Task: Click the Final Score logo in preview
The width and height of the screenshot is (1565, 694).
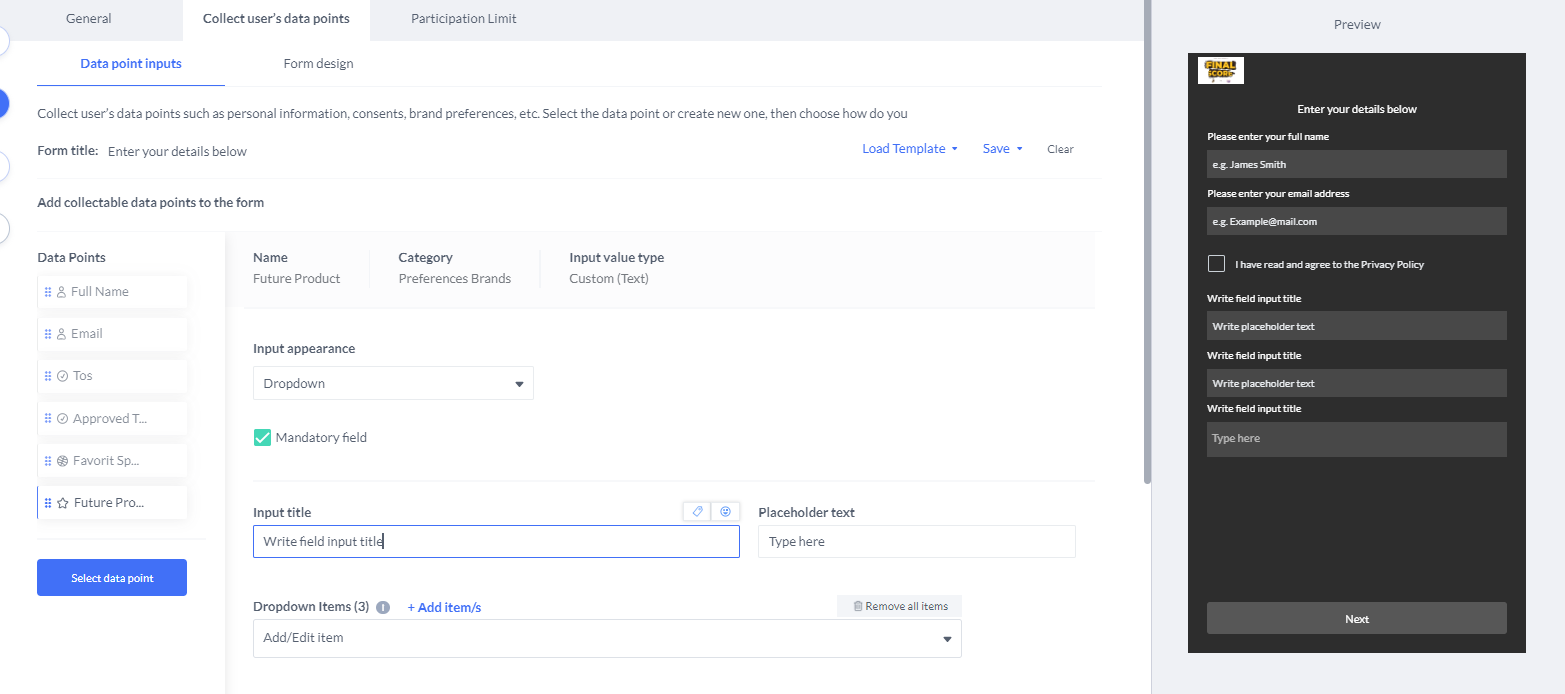Action: pyautogui.click(x=1220, y=70)
